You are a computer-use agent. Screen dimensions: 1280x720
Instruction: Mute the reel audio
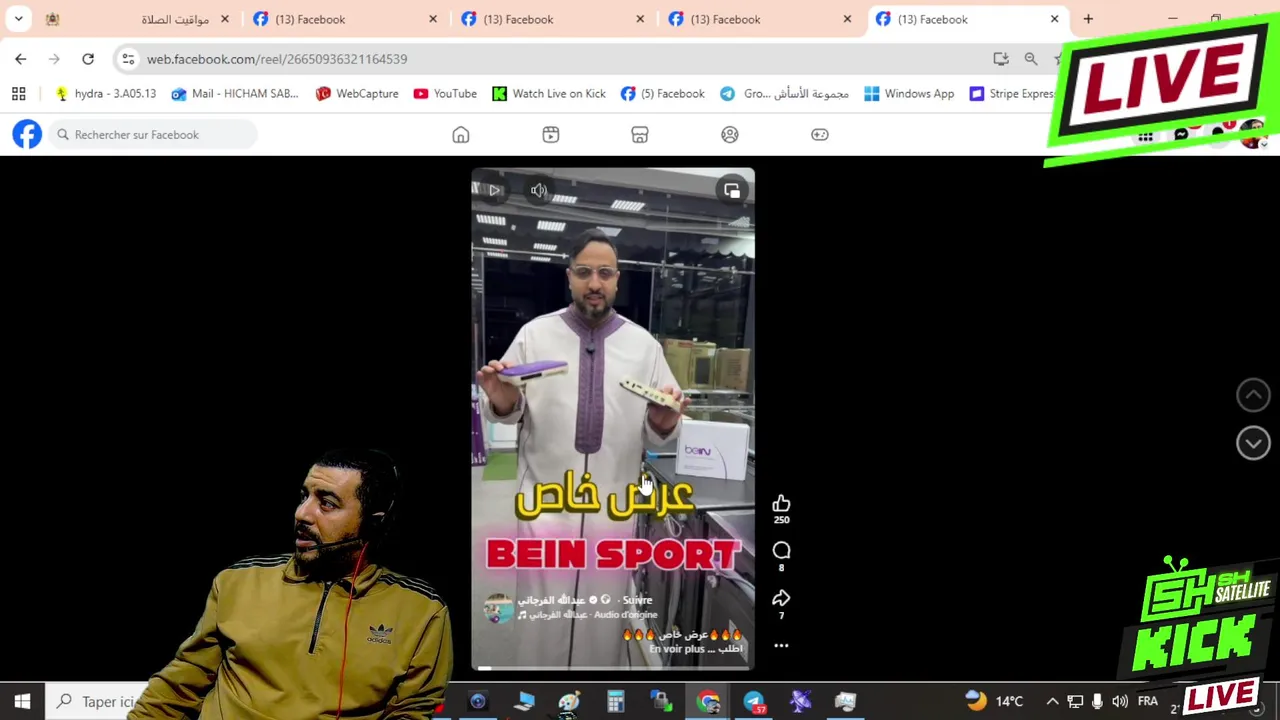click(x=539, y=190)
